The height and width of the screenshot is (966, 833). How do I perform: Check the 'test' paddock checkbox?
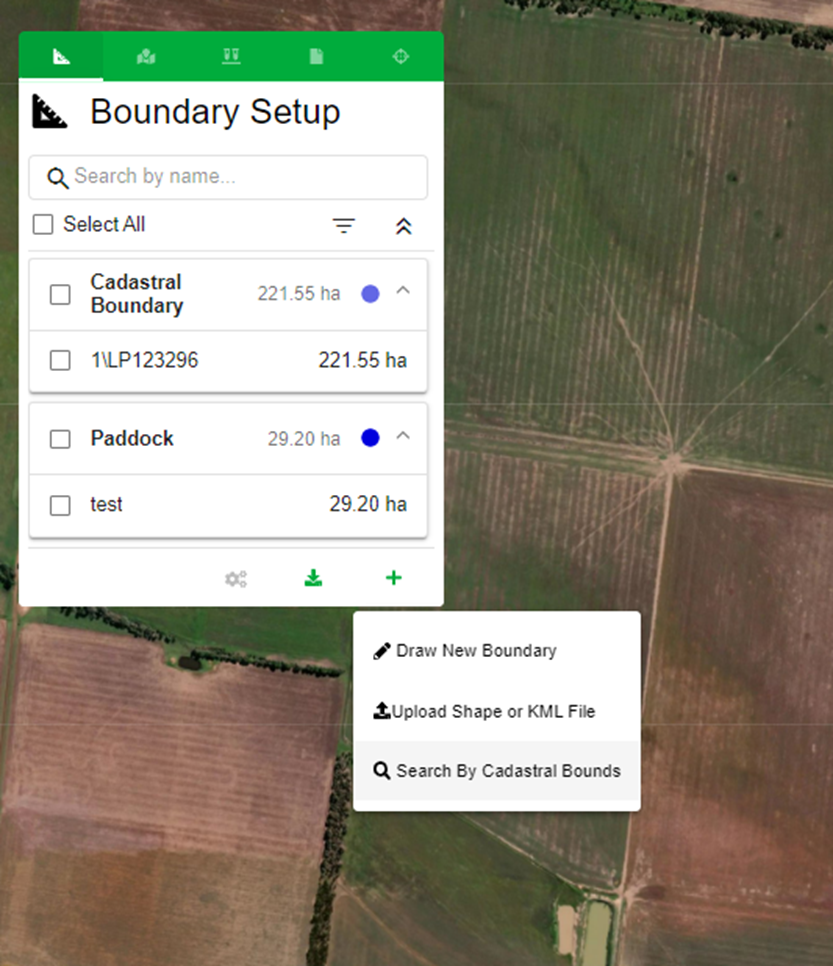(x=60, y=505)
